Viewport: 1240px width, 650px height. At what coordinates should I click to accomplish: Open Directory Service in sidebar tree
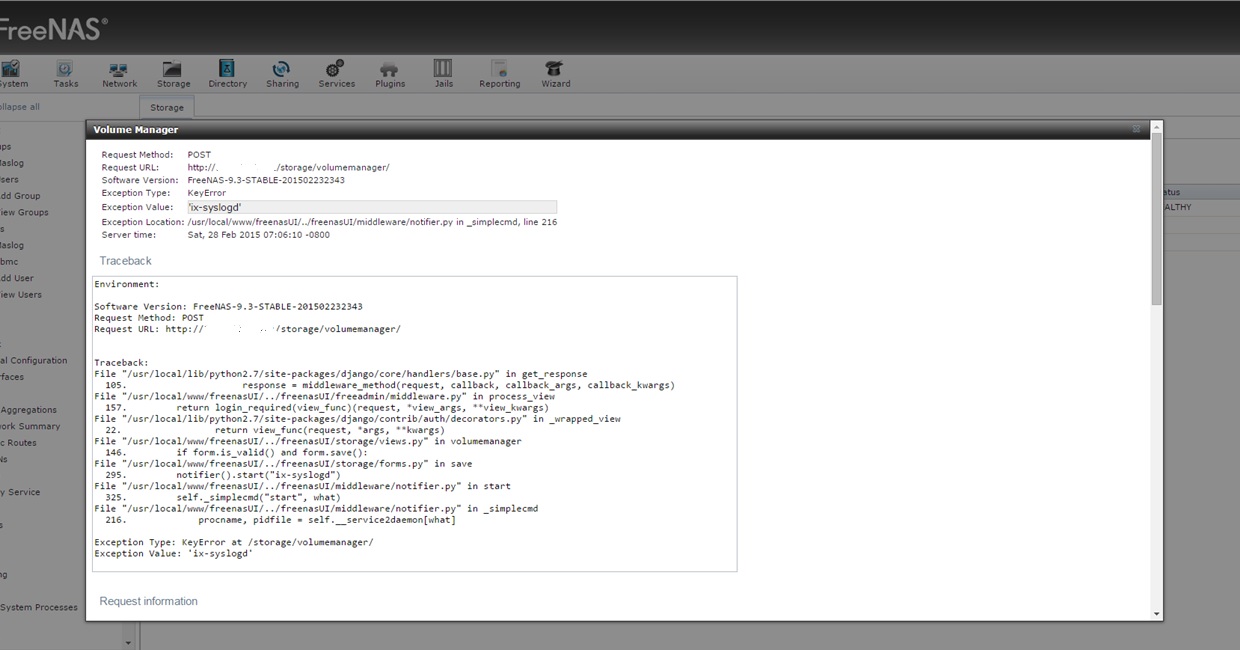pos(20,491)
